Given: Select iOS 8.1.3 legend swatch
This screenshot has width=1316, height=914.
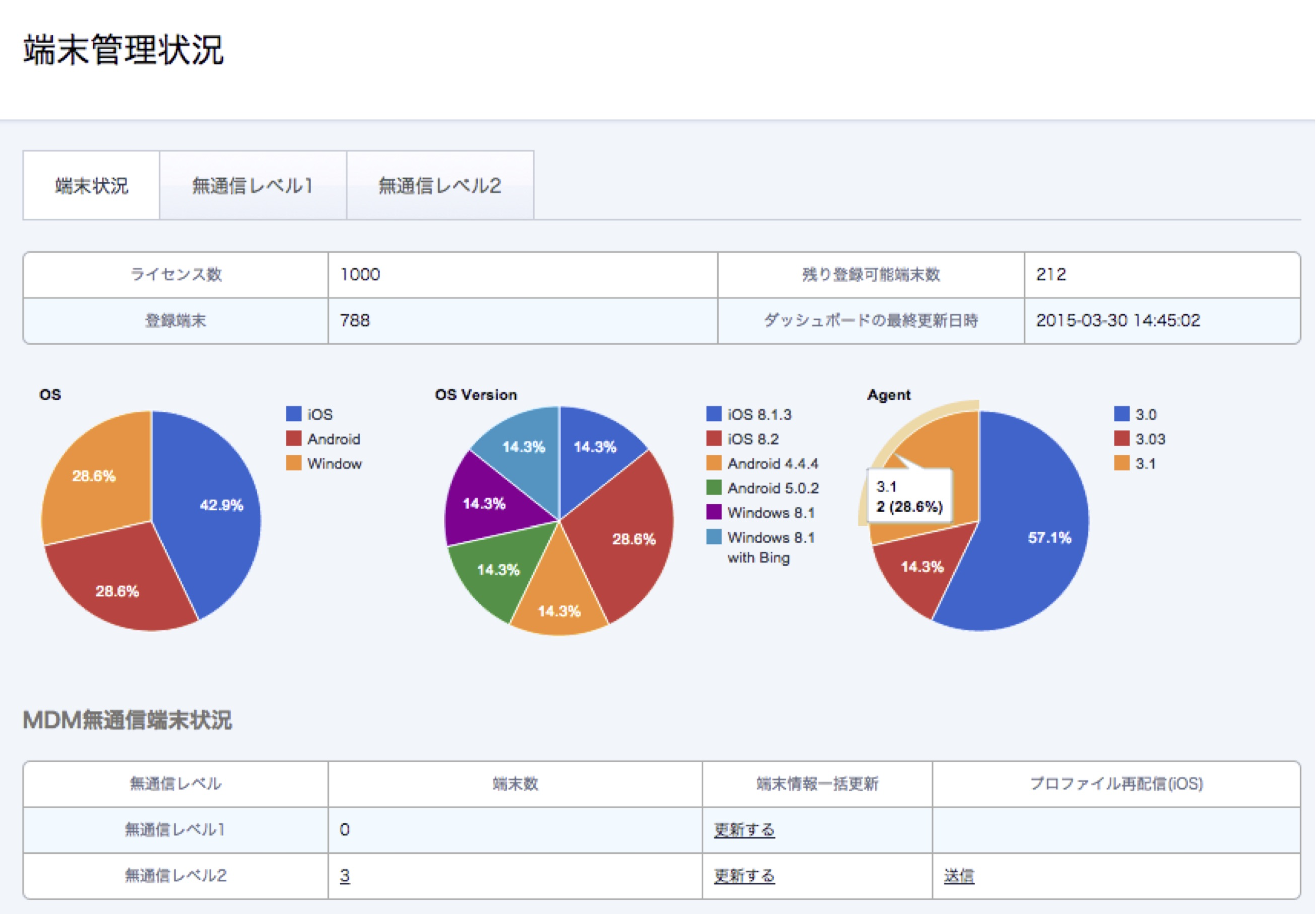Looking at the screenshot, I should [714, 413].
